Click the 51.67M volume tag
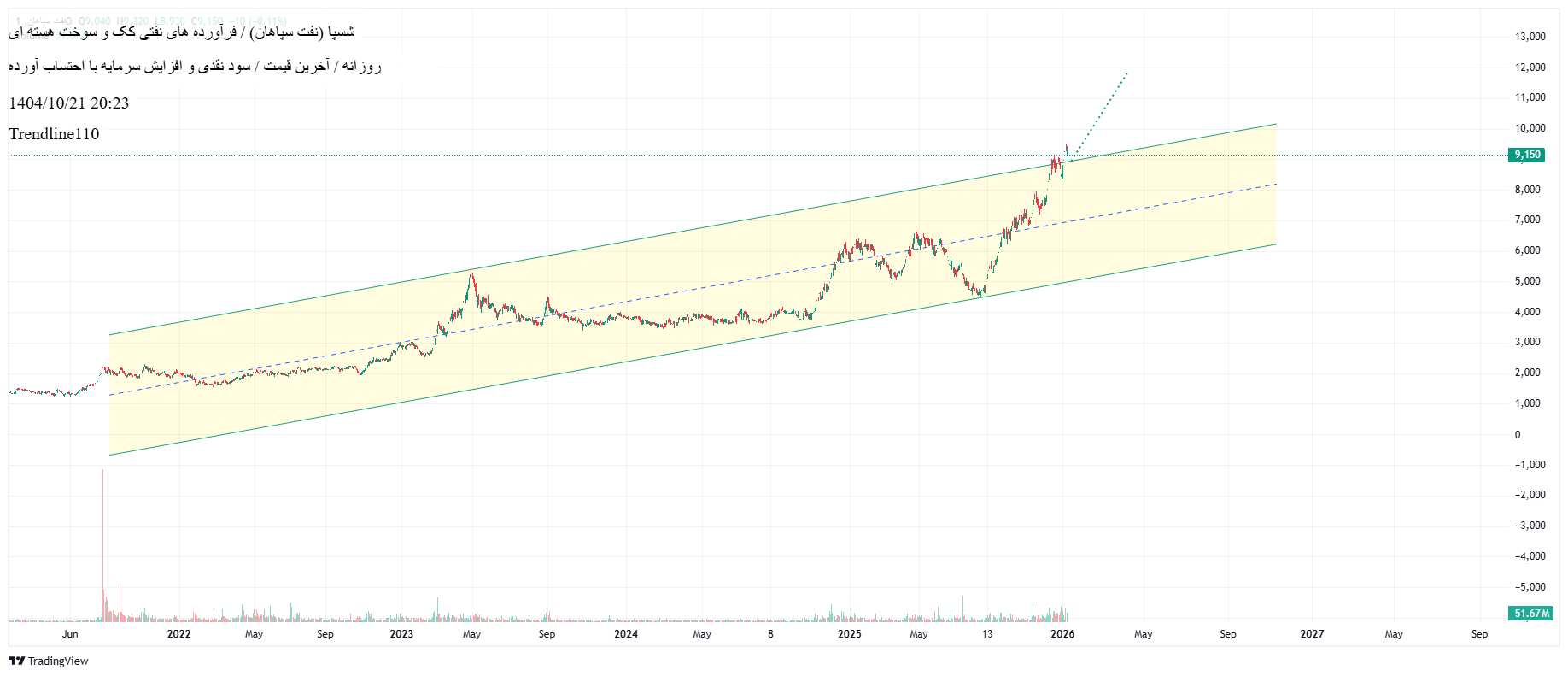The height and width of the screenshot is (676, 1568). click(x=1531, y=614)
